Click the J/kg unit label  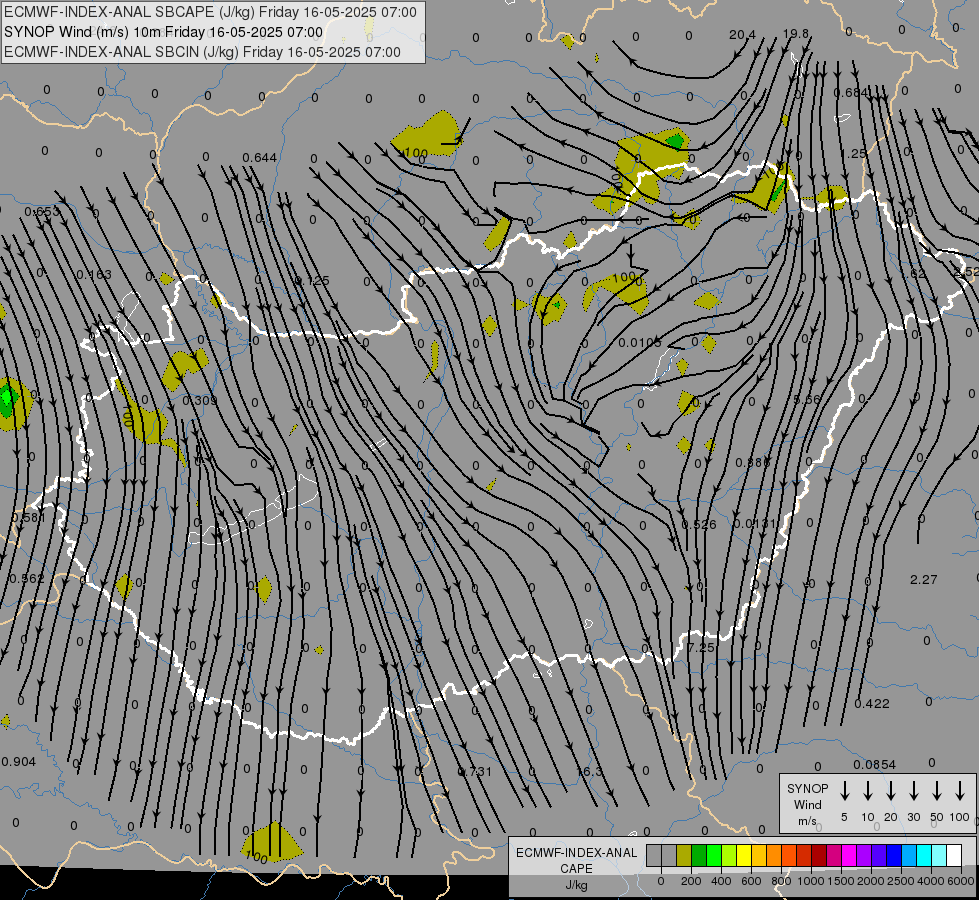[576, 885]
